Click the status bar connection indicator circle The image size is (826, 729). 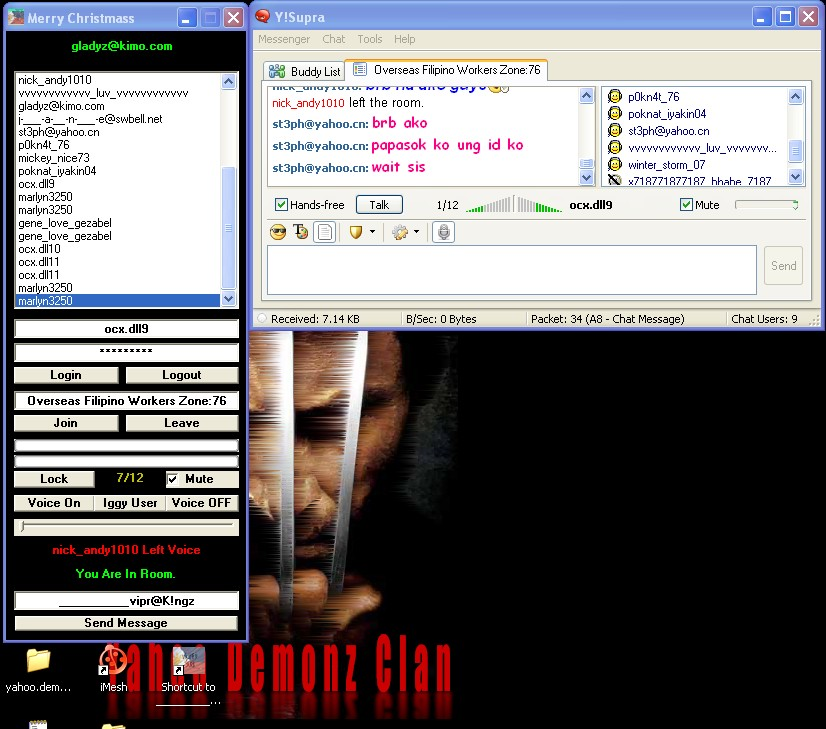pos(262,319)
